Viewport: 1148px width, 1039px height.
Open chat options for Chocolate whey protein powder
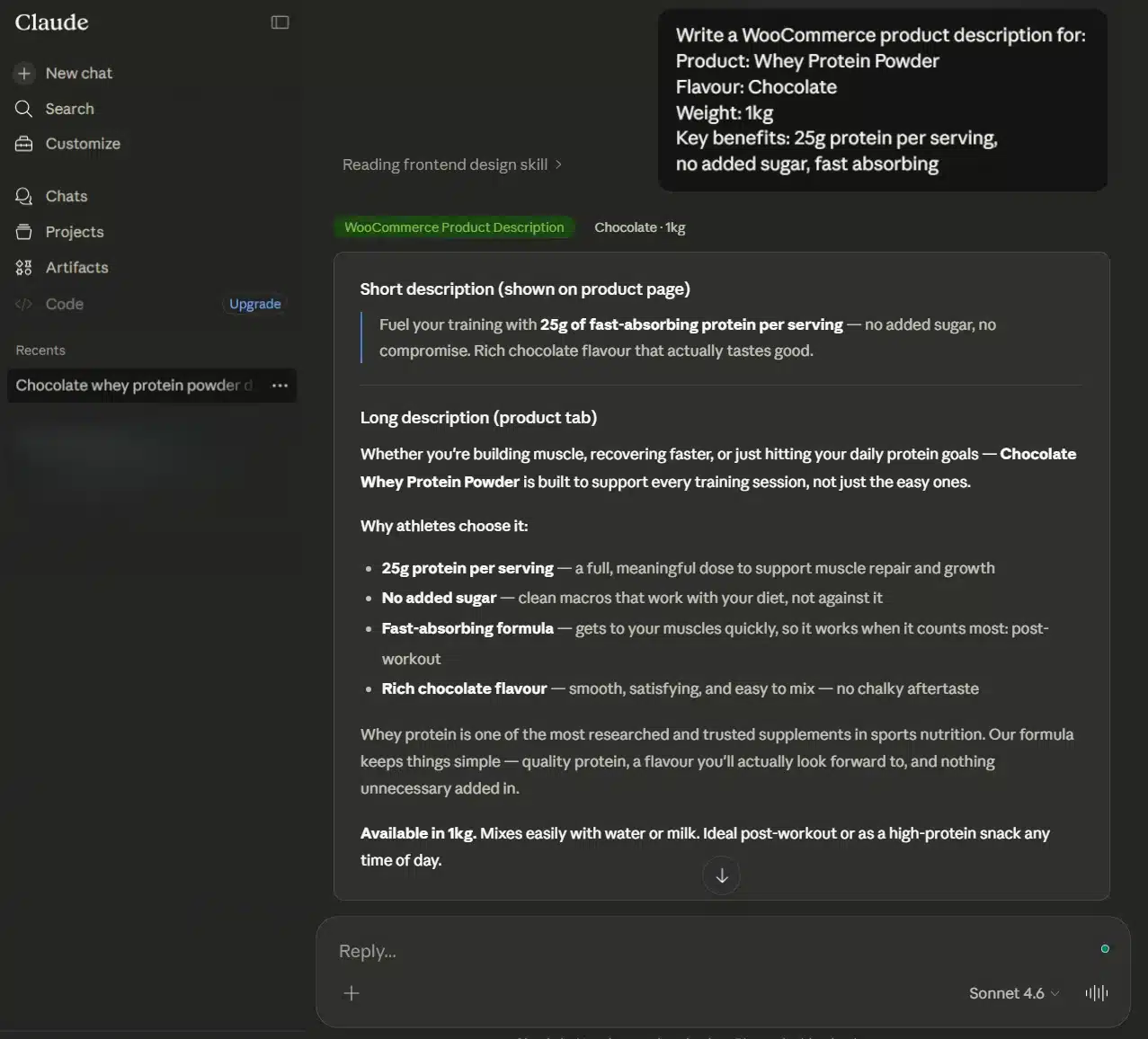tap(280, 385)
